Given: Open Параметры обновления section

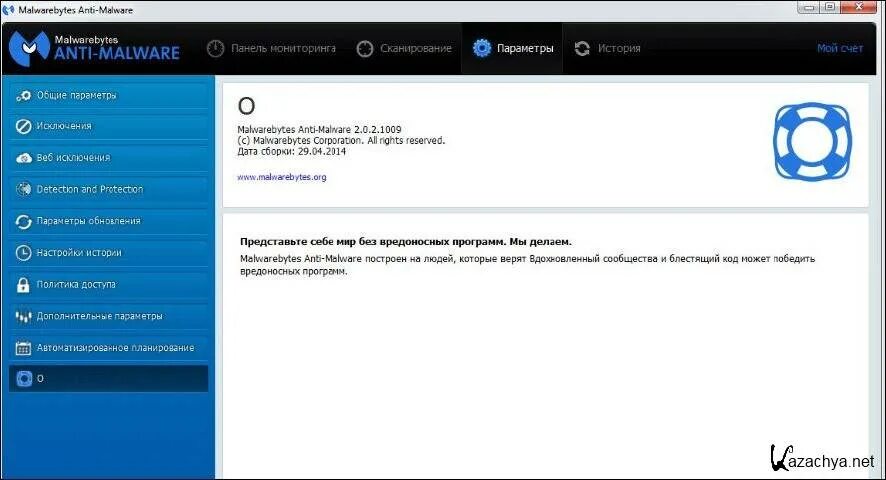Looking at the screenshot, I should pos(108,221).
